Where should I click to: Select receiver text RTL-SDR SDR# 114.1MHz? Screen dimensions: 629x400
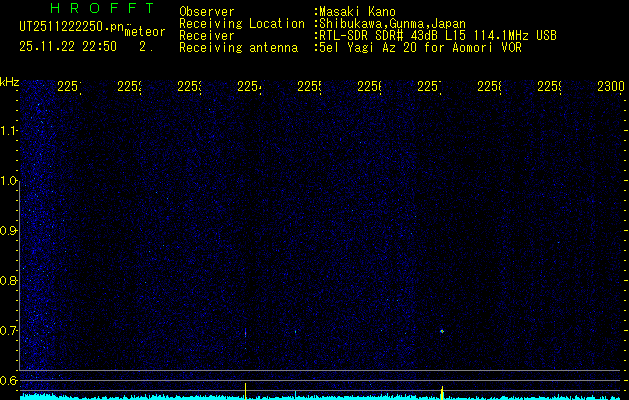[438, 36]
